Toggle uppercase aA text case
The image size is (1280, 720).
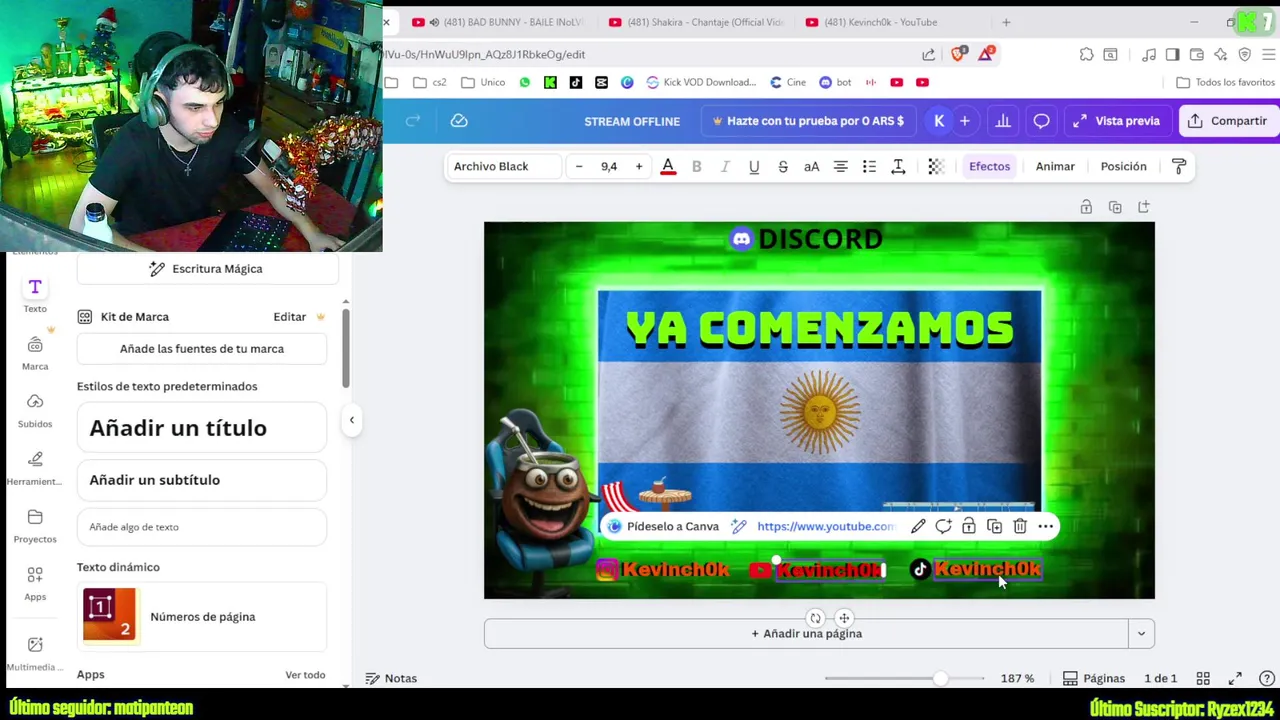(812, 167)
